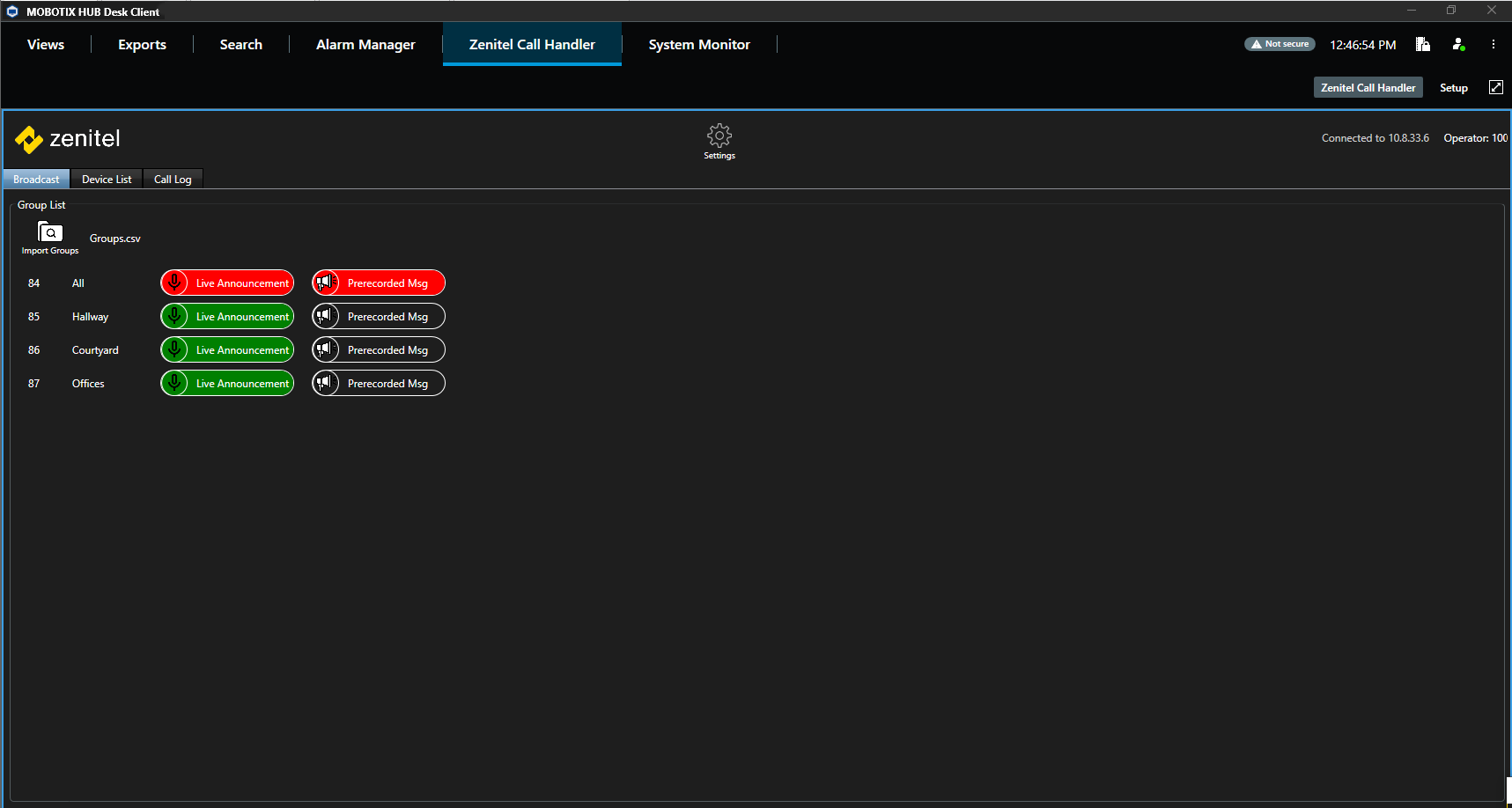1512x808 pixels.
Task: Click the Setup button
Action: 1453,88
